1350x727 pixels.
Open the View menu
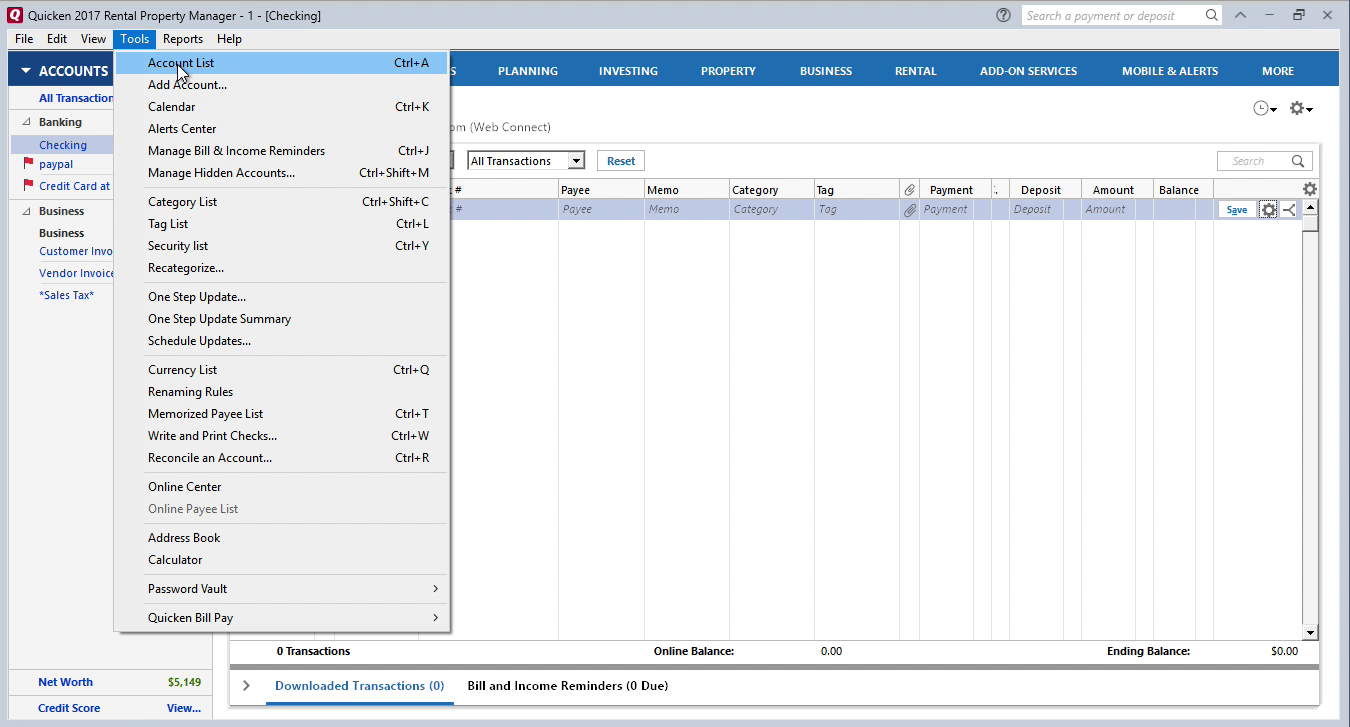coord(93,39)
